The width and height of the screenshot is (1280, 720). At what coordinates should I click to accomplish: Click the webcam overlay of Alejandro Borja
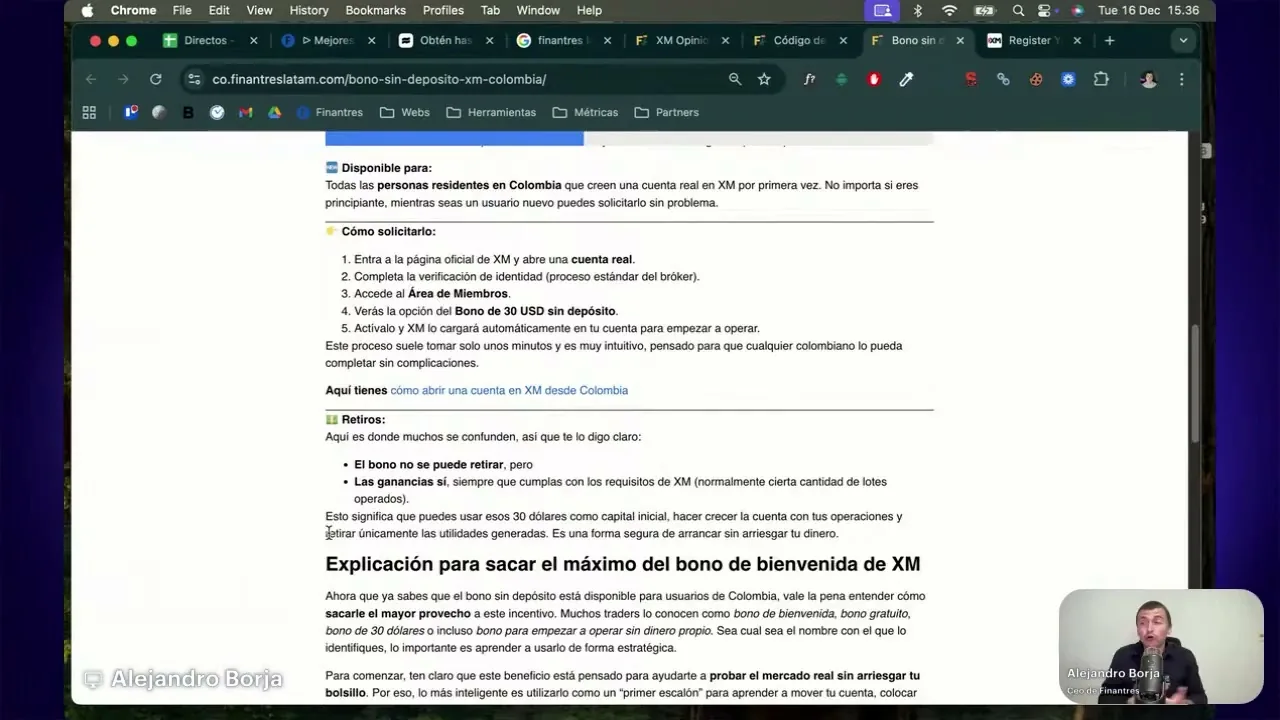(x=1160, y=646)
